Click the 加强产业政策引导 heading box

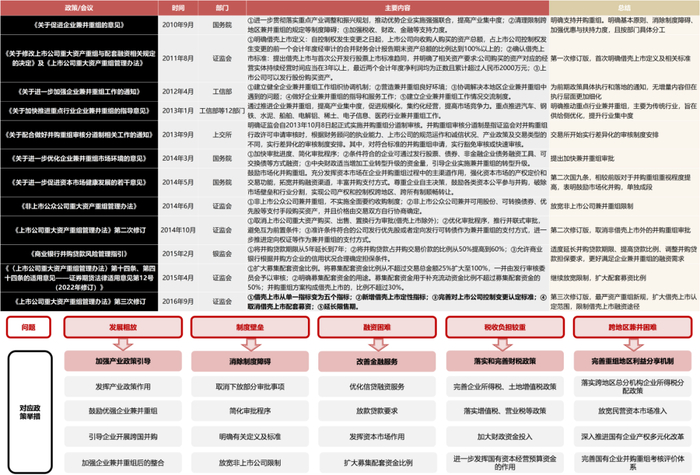(123, 361)
